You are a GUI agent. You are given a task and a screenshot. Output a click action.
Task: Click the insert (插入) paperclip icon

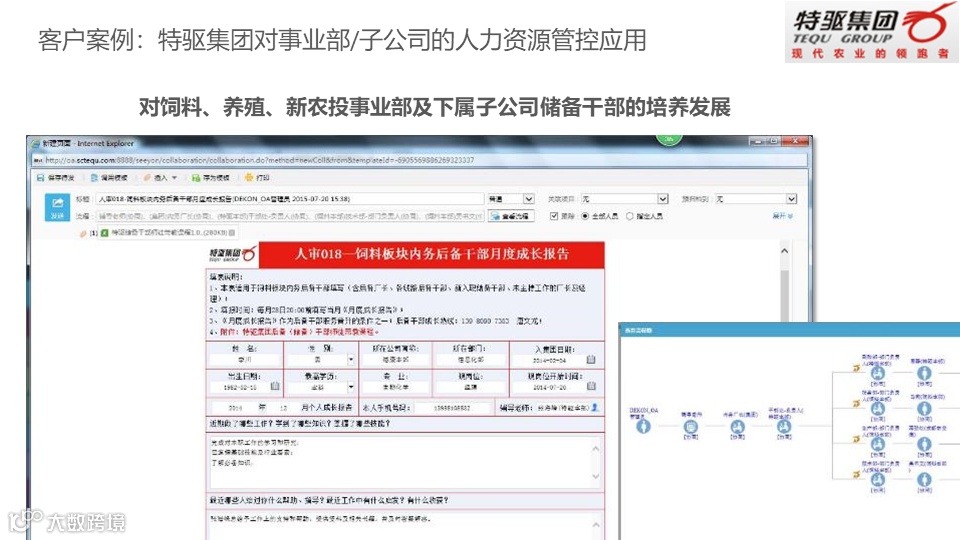pos(147,178)
